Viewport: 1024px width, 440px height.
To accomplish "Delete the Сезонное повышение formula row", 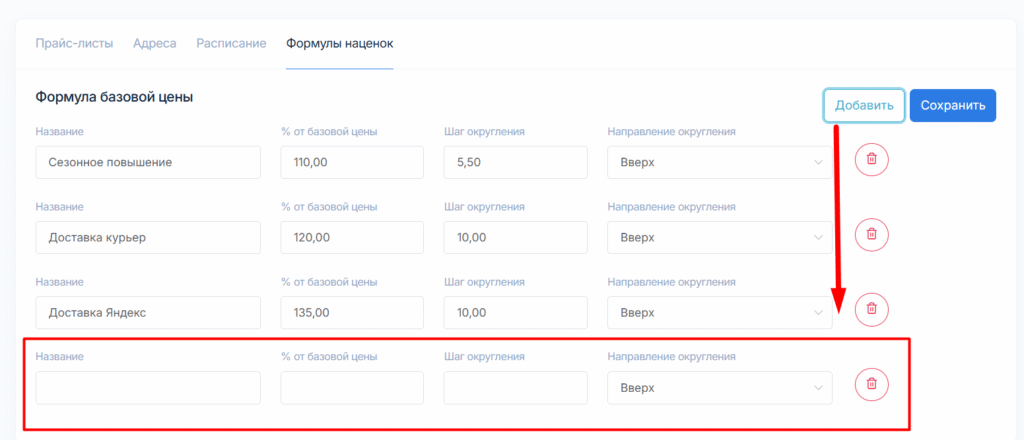I will pyautogui.click(x=871, y=159).
